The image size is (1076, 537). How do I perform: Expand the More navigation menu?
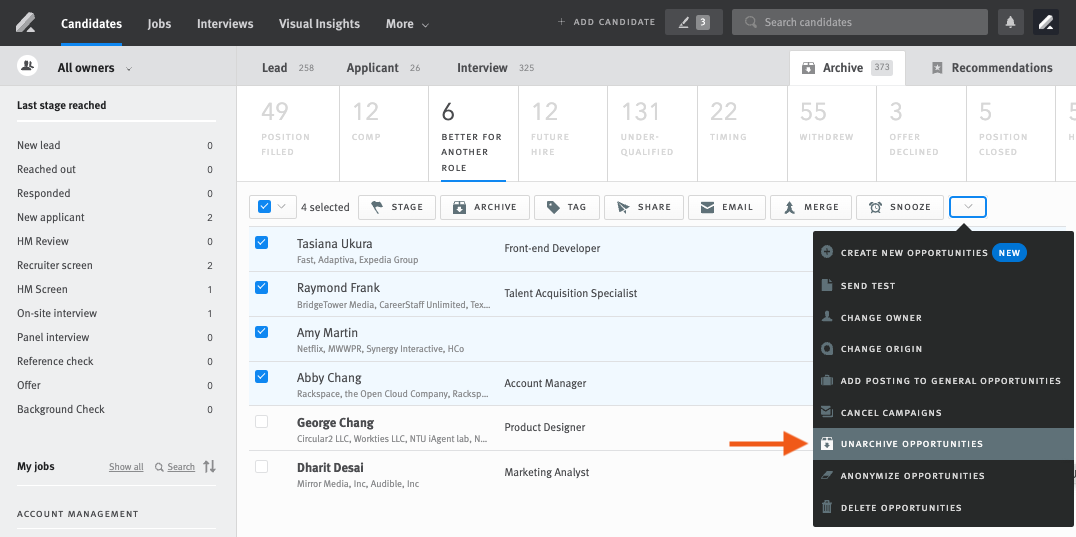[408, 24]
